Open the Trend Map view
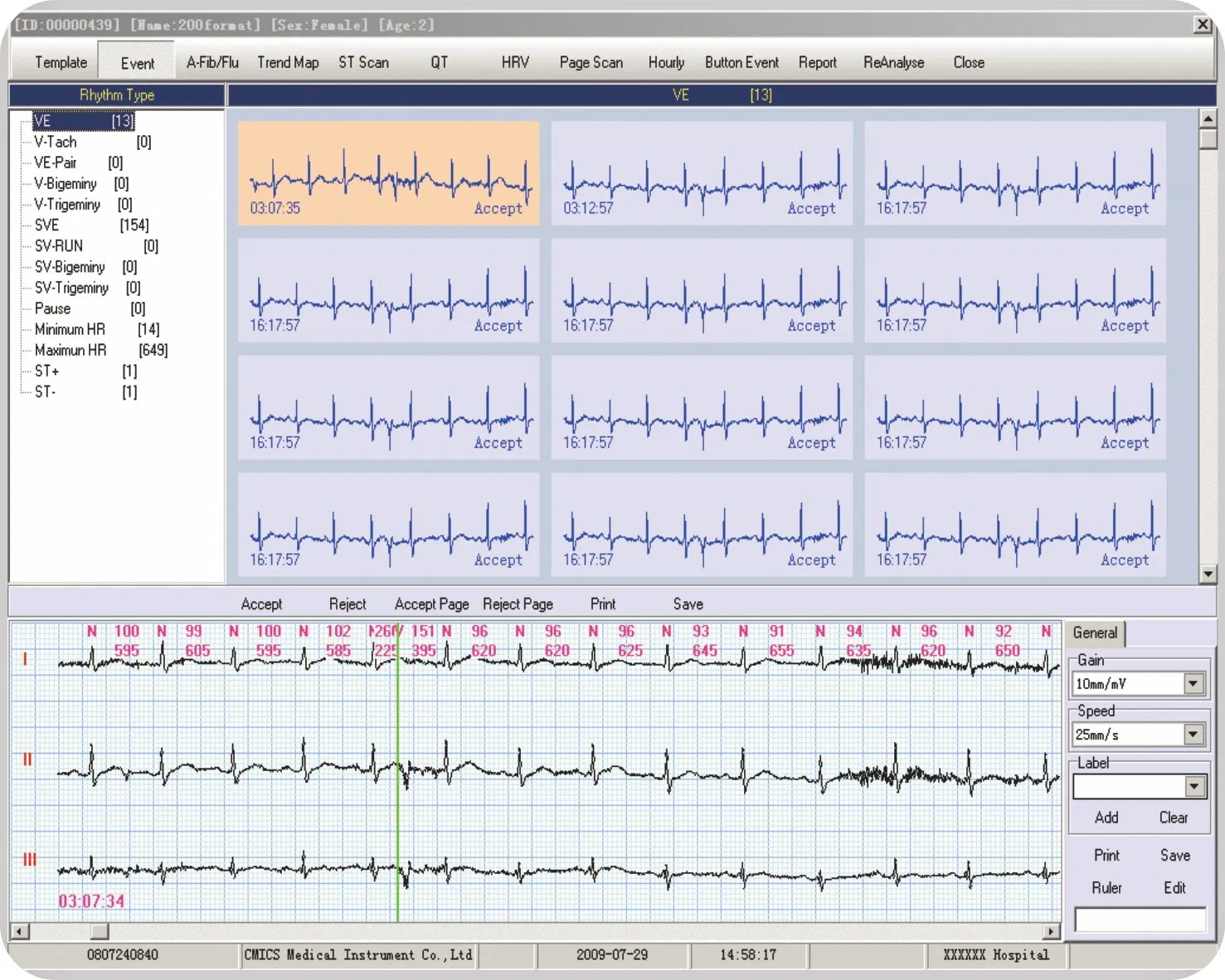1225x980 pixels. (288, 62)
